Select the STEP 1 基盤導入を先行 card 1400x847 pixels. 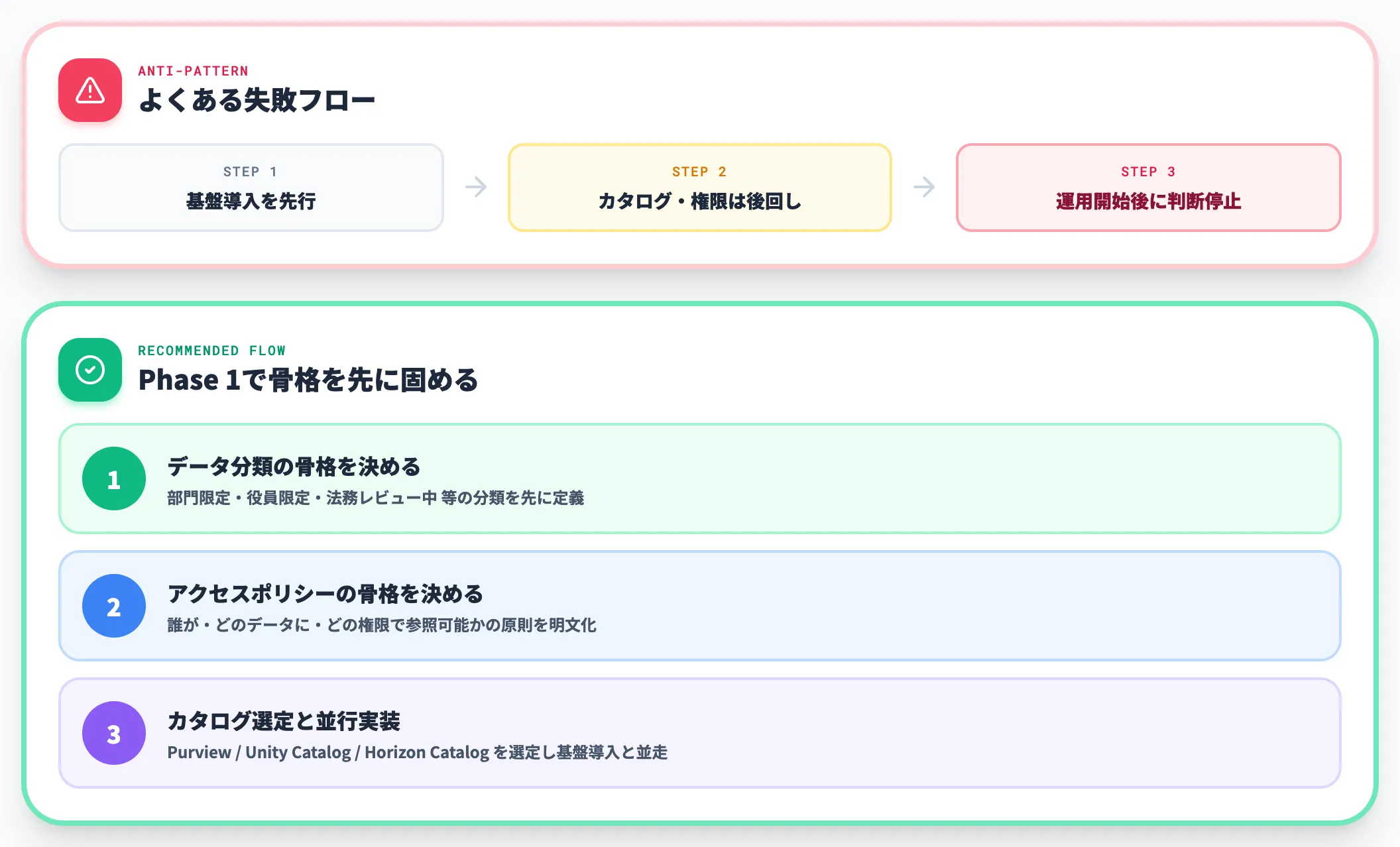(x=251, y=188)
